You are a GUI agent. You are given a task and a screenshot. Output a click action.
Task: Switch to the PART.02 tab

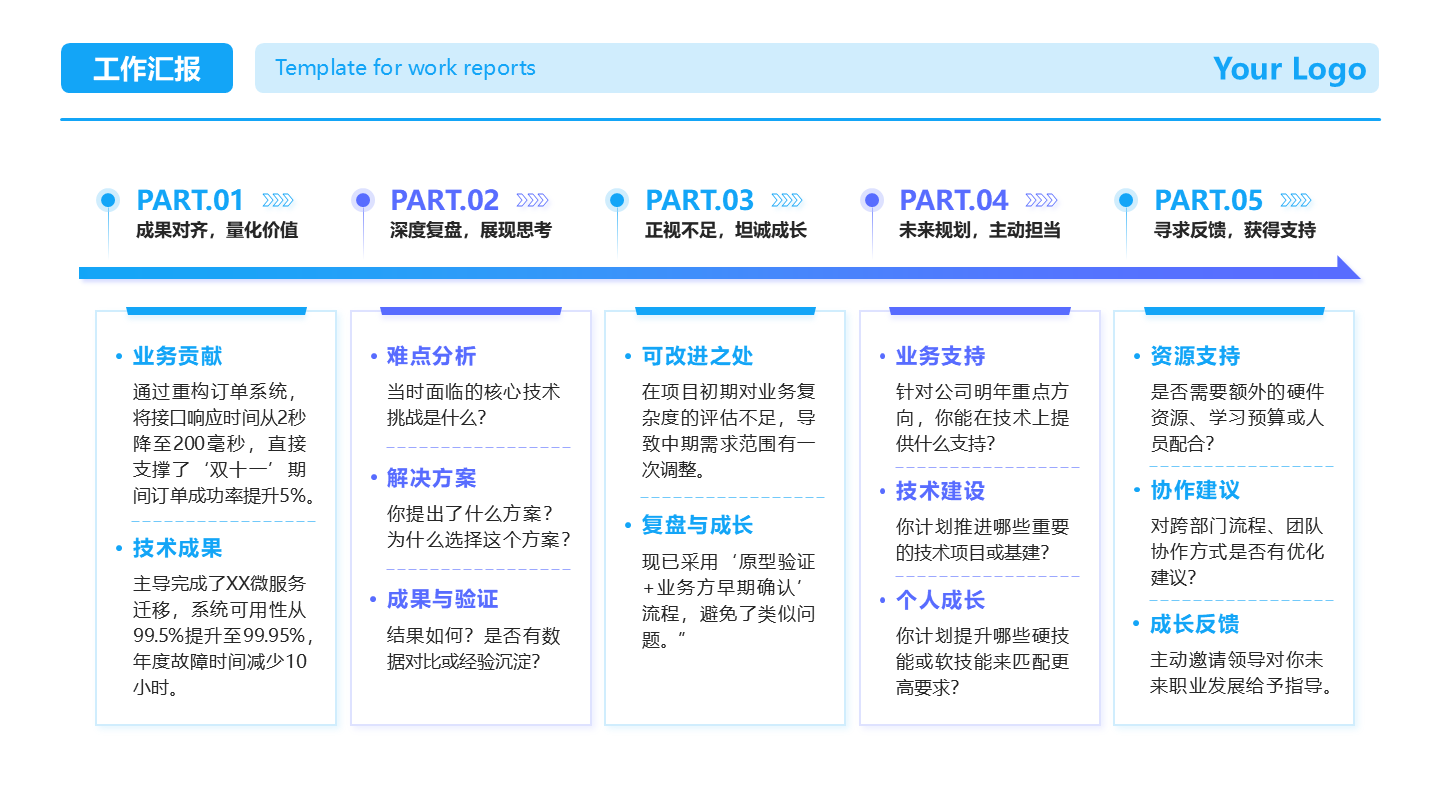point(445,200)
